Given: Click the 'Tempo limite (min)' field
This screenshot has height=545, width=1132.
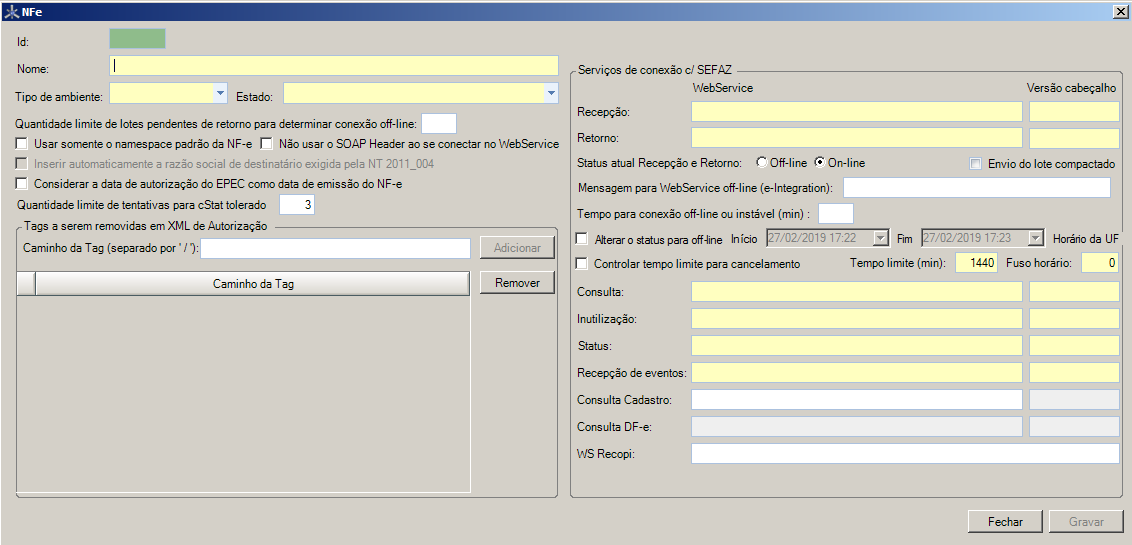Looking at the screenshot, I should pyautogui.click(x=976, y=263).
